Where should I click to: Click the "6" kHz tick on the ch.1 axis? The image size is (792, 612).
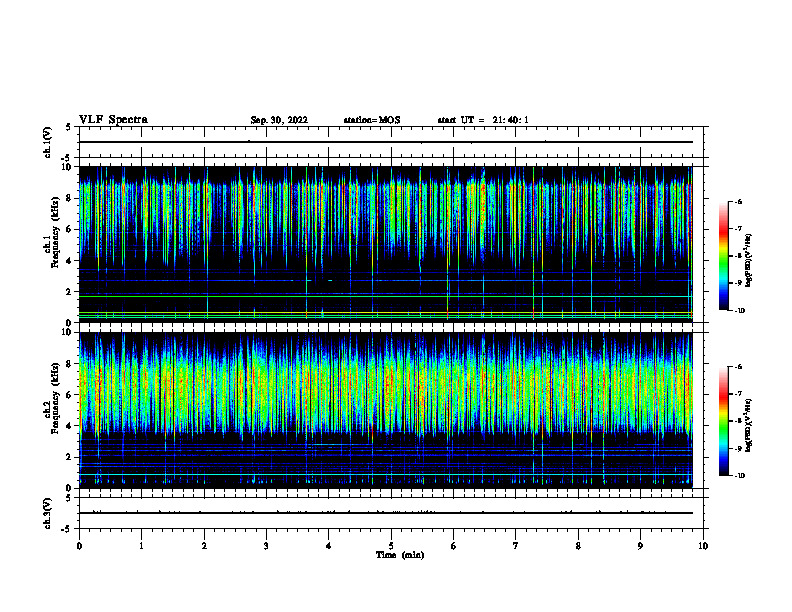(70, 229)
